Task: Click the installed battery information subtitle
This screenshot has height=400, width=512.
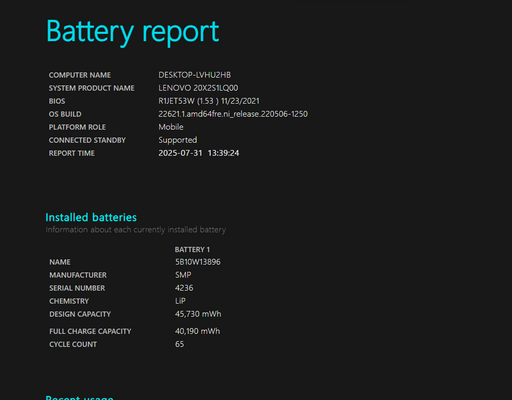Action: point(136,230)
